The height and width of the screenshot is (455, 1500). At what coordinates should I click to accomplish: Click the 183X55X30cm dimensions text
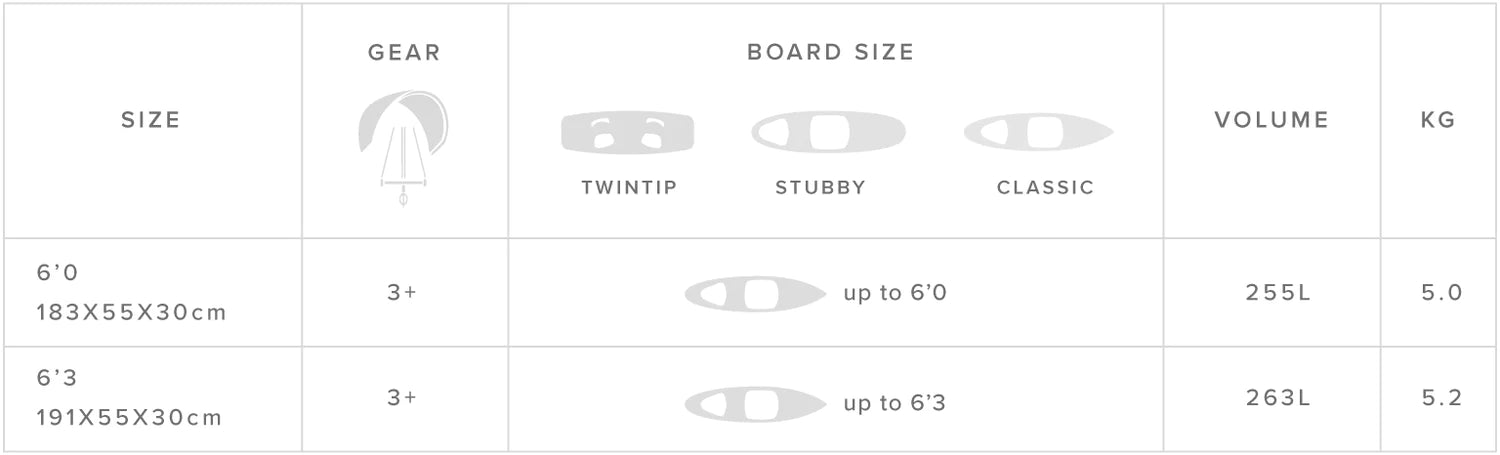coord(132,312)
